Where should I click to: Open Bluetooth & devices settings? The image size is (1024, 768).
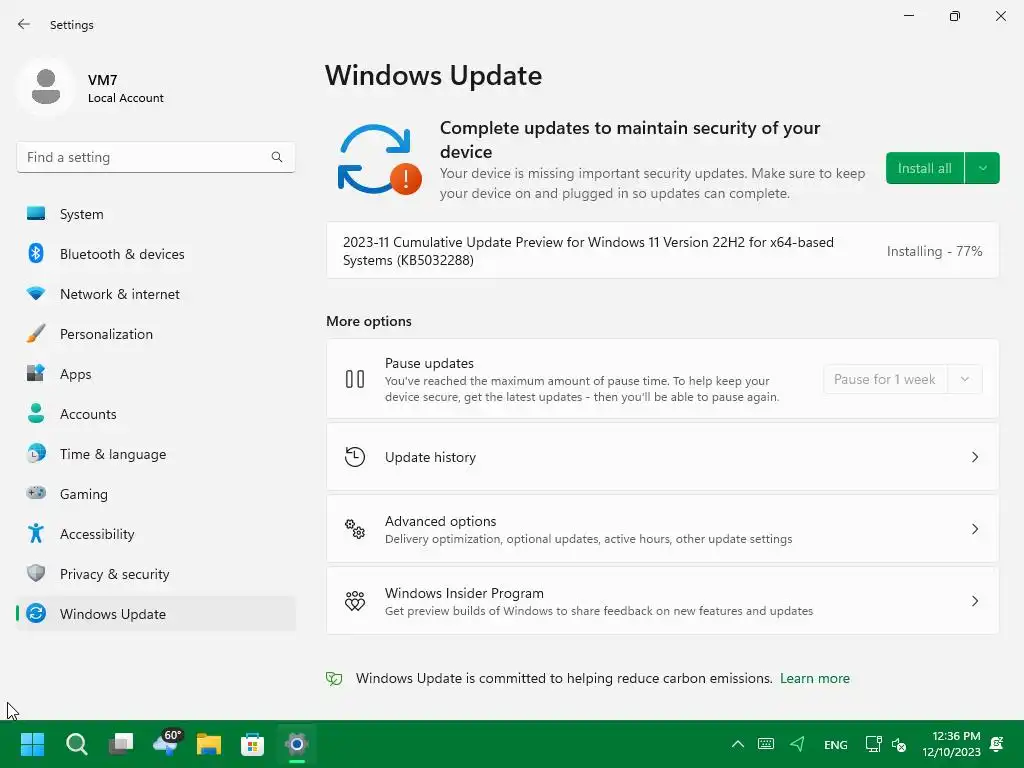click(x=156, y=253)
